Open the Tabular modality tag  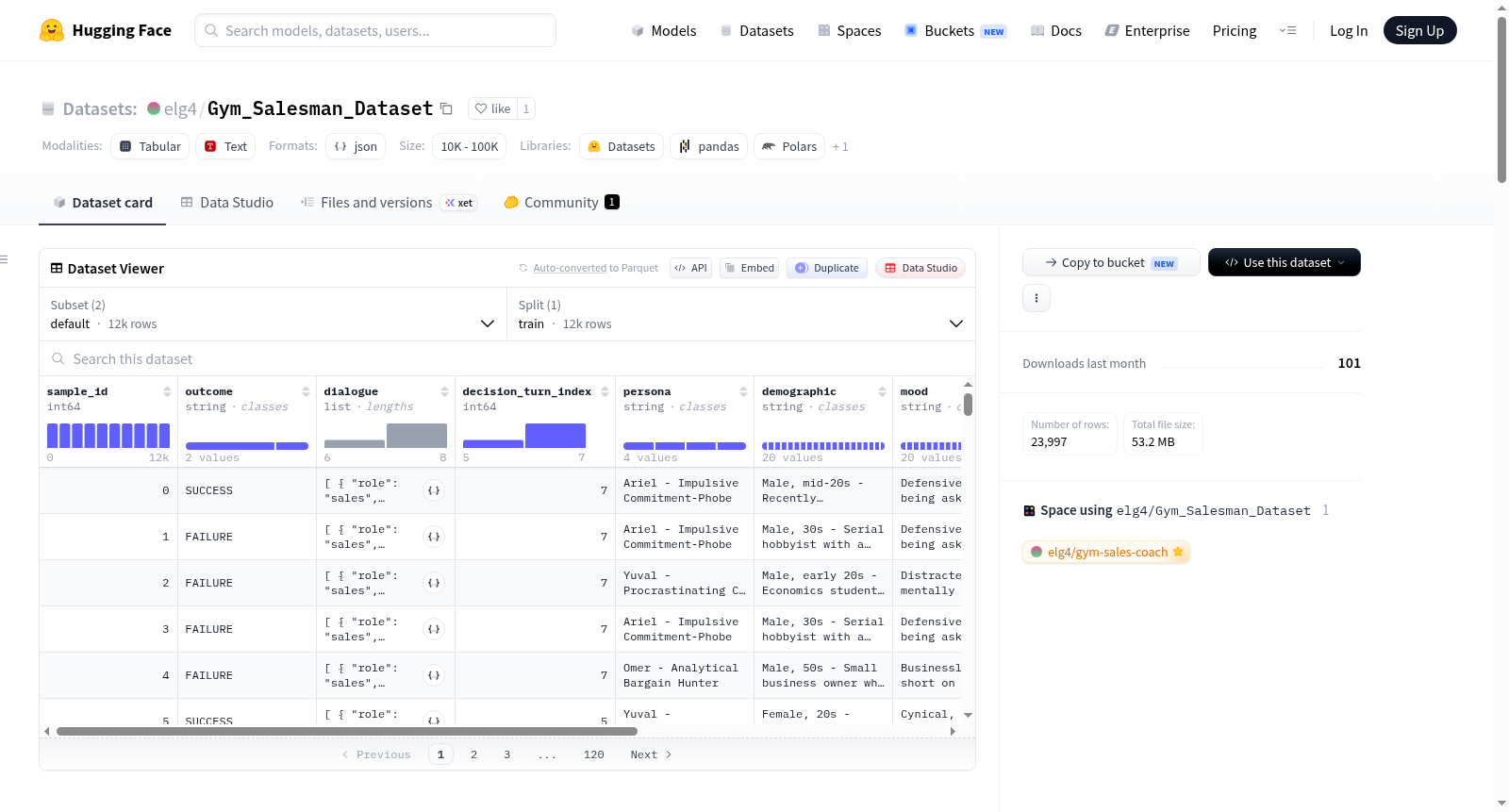[x=150, y=146]
